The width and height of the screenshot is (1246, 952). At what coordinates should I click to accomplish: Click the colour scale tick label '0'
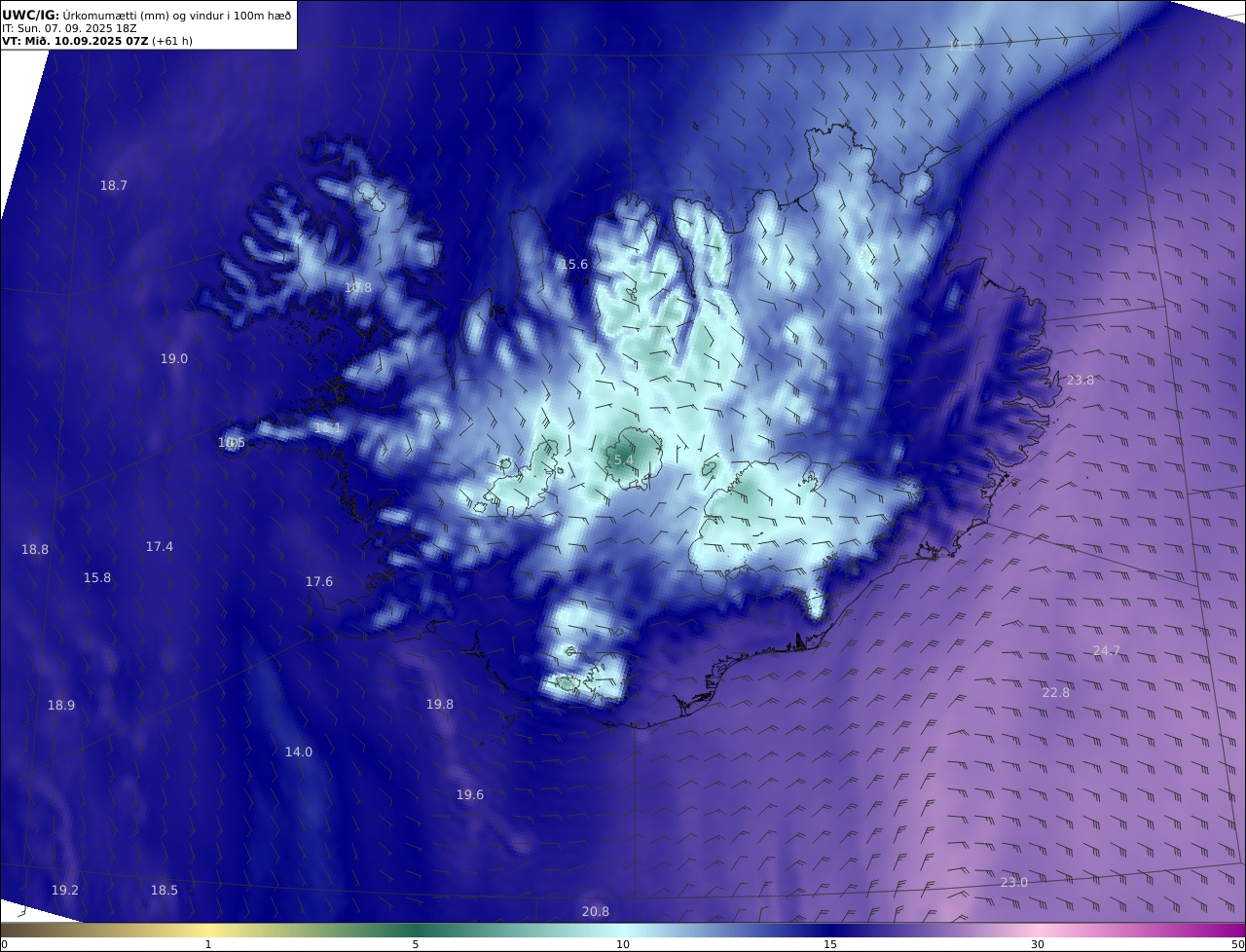pos(4,944)
